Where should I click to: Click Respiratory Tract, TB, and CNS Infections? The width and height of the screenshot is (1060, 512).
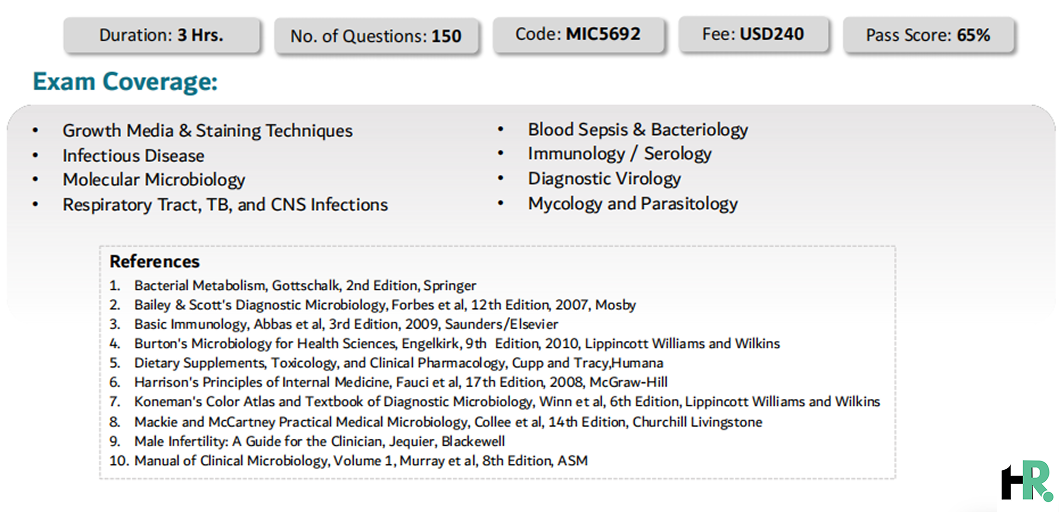coord(225,204)
